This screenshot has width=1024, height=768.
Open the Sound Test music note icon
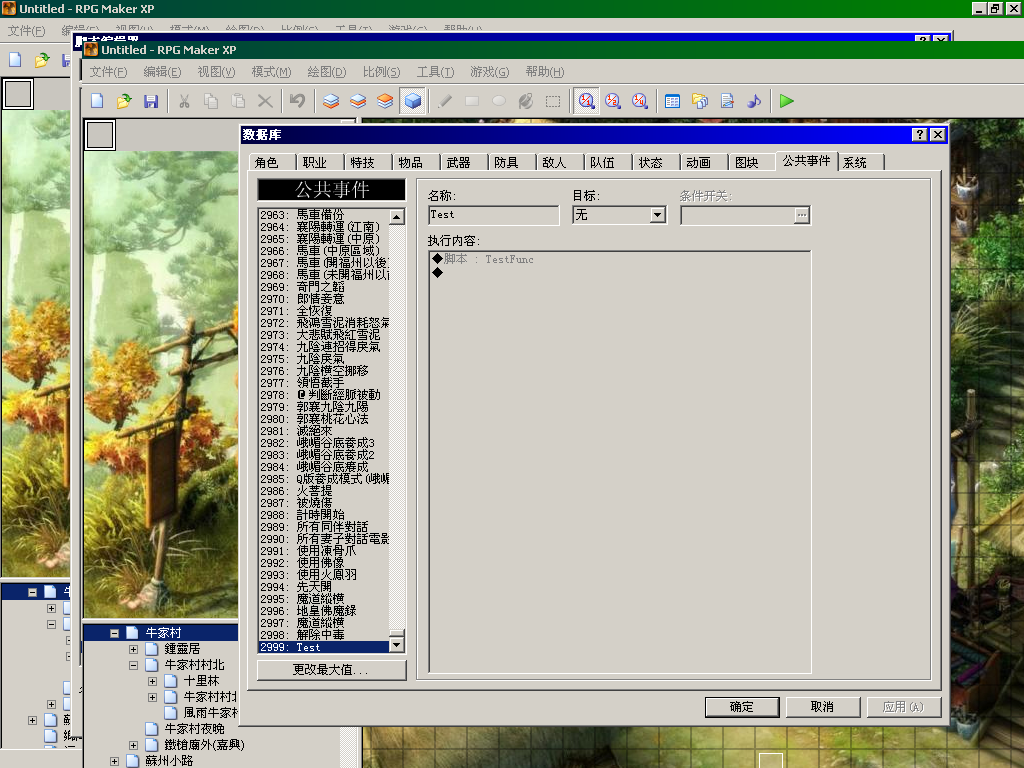click(754, 101)
